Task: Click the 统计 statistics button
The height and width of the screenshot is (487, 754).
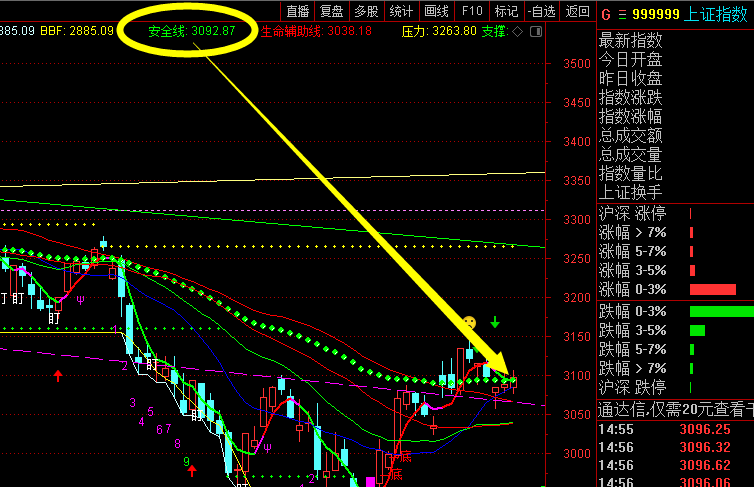Action: [402, 11]
